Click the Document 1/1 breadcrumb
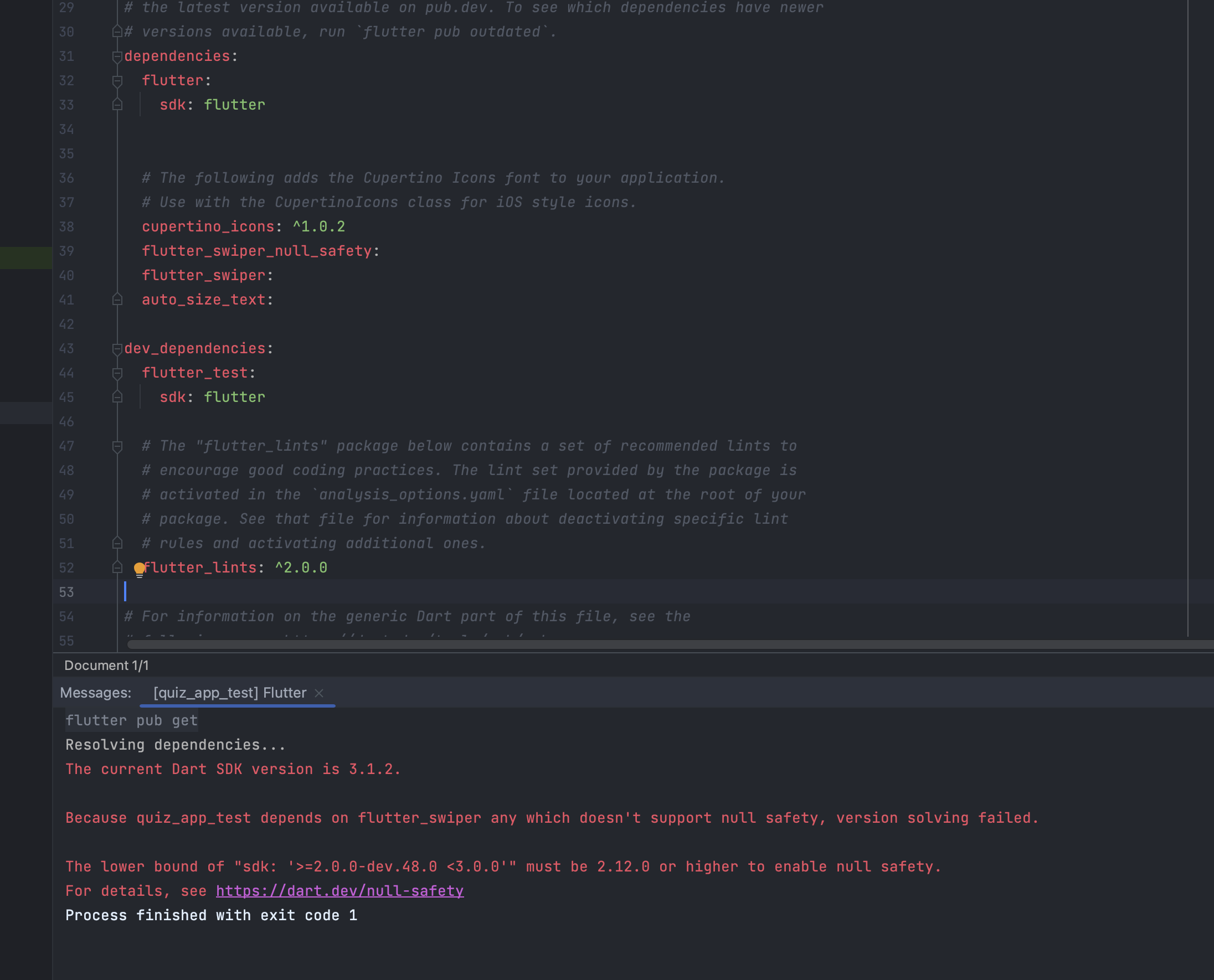Viewport: 1214px width, 980px height. pos(106,666)
